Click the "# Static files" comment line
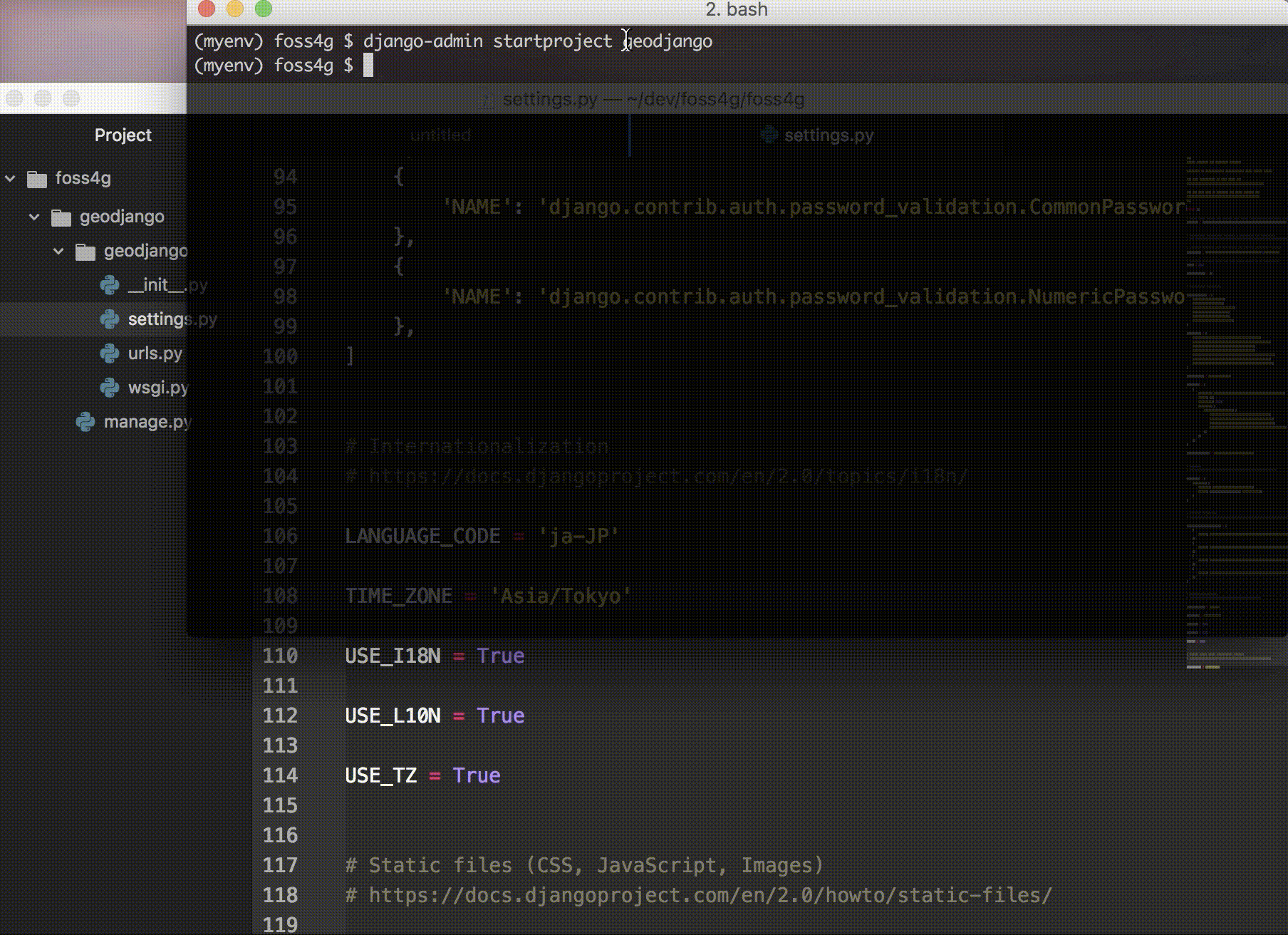Screen dimensions: 1288x935 tap(584, 865)
